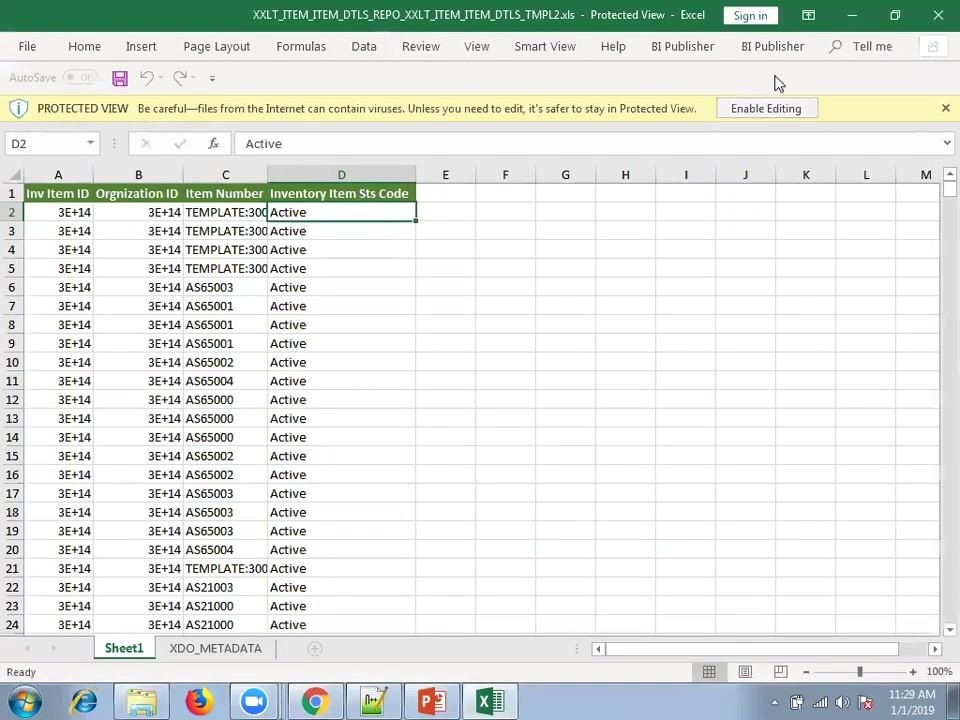
Task: Show hidden tray icons arrow
Action: [774, 703]
